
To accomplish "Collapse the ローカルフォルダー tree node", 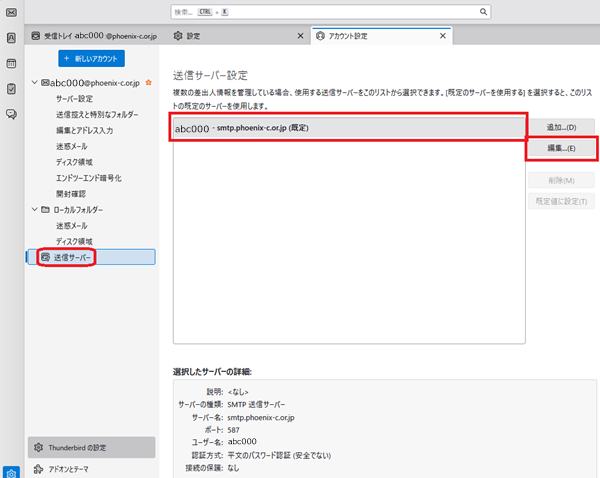I will [x=35, y=209].
